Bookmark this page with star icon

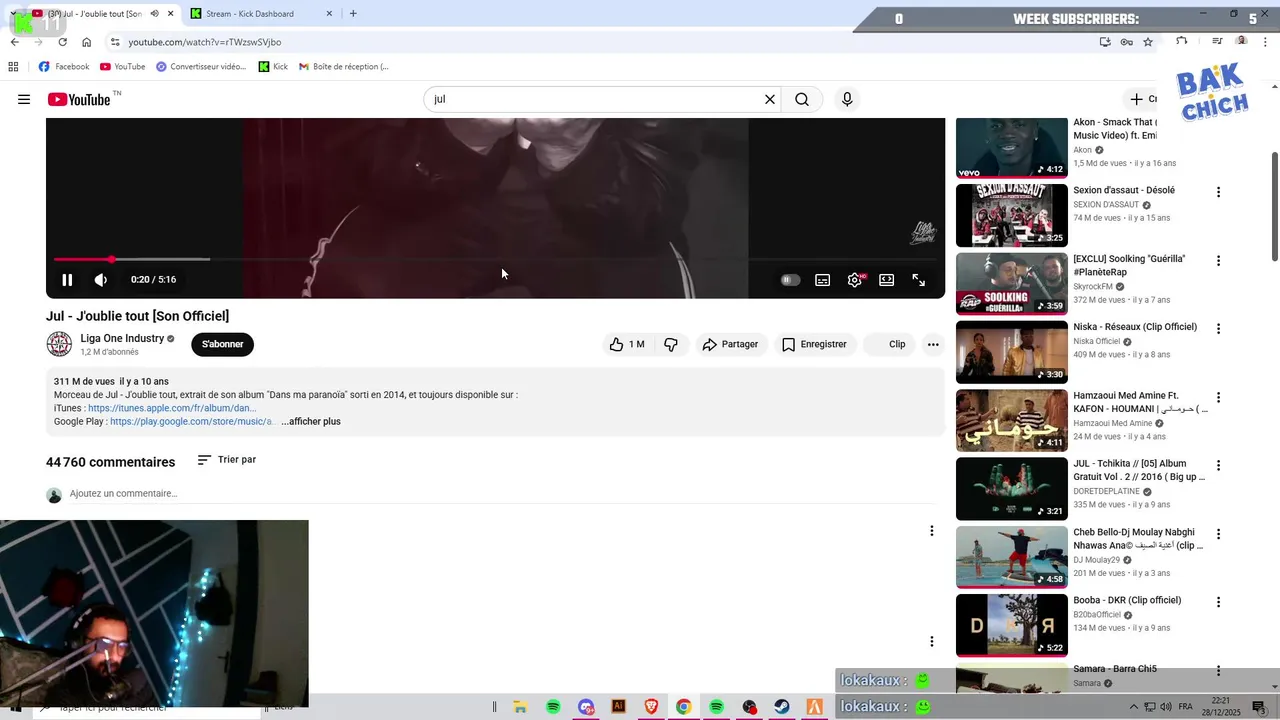click(x=1148, y=42)
